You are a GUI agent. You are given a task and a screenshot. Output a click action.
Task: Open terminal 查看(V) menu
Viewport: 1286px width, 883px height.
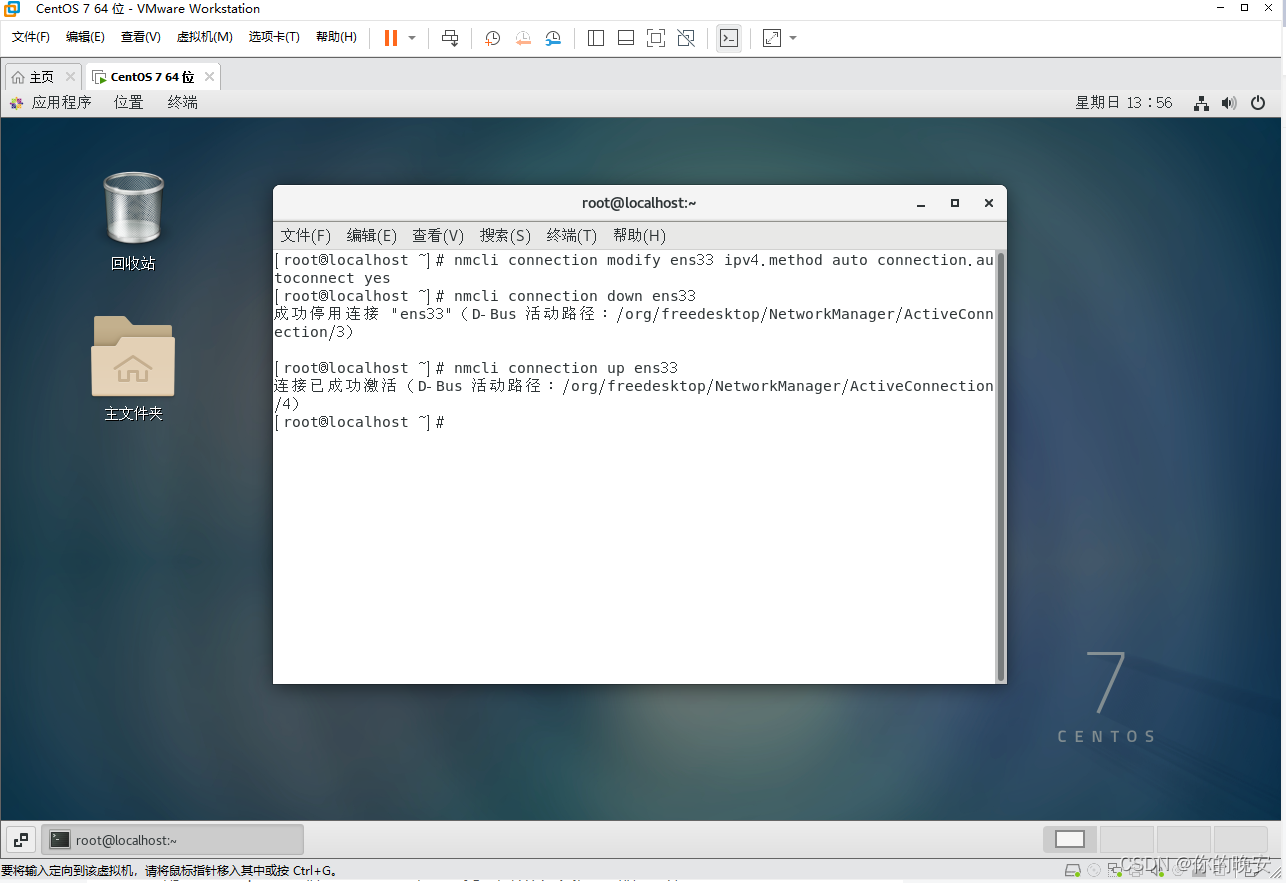438,236
